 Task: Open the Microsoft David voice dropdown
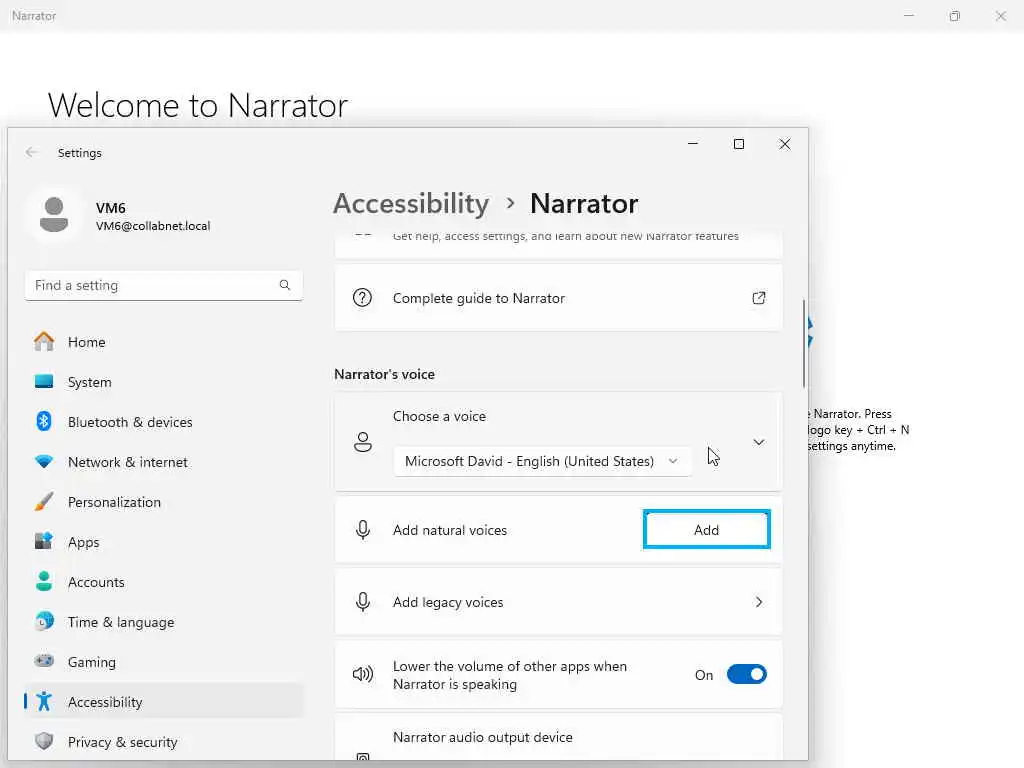(541, 461)
